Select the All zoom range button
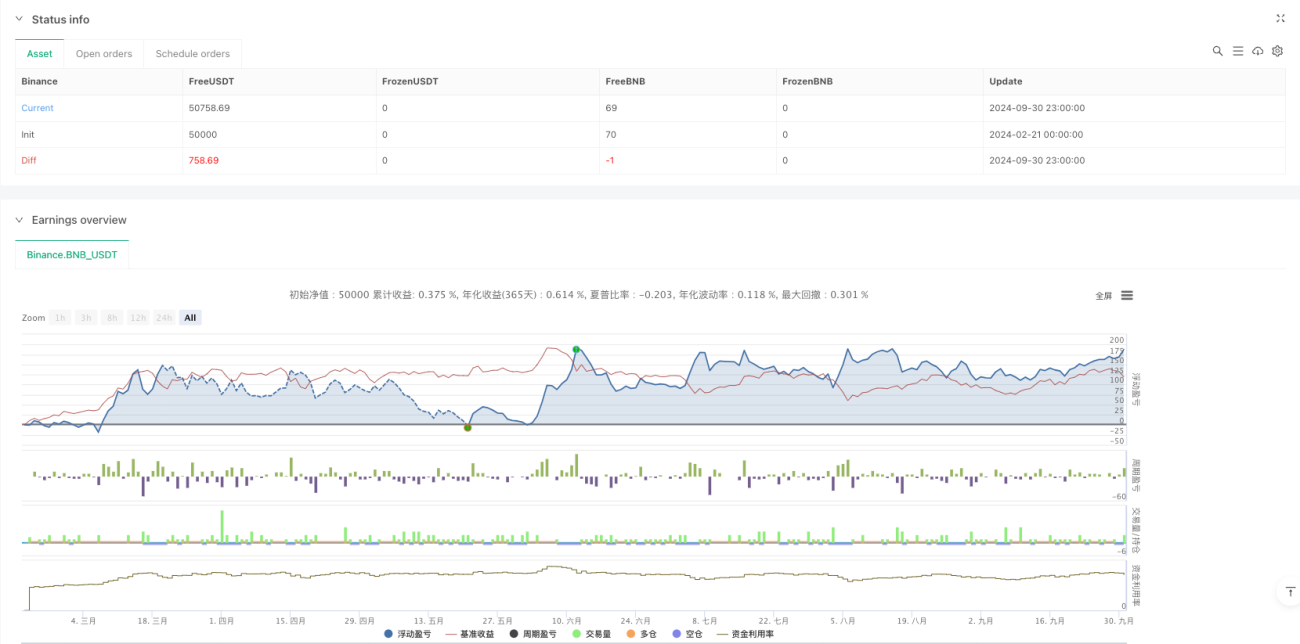This screenshot has height=644, width=1300. [190, 318]
